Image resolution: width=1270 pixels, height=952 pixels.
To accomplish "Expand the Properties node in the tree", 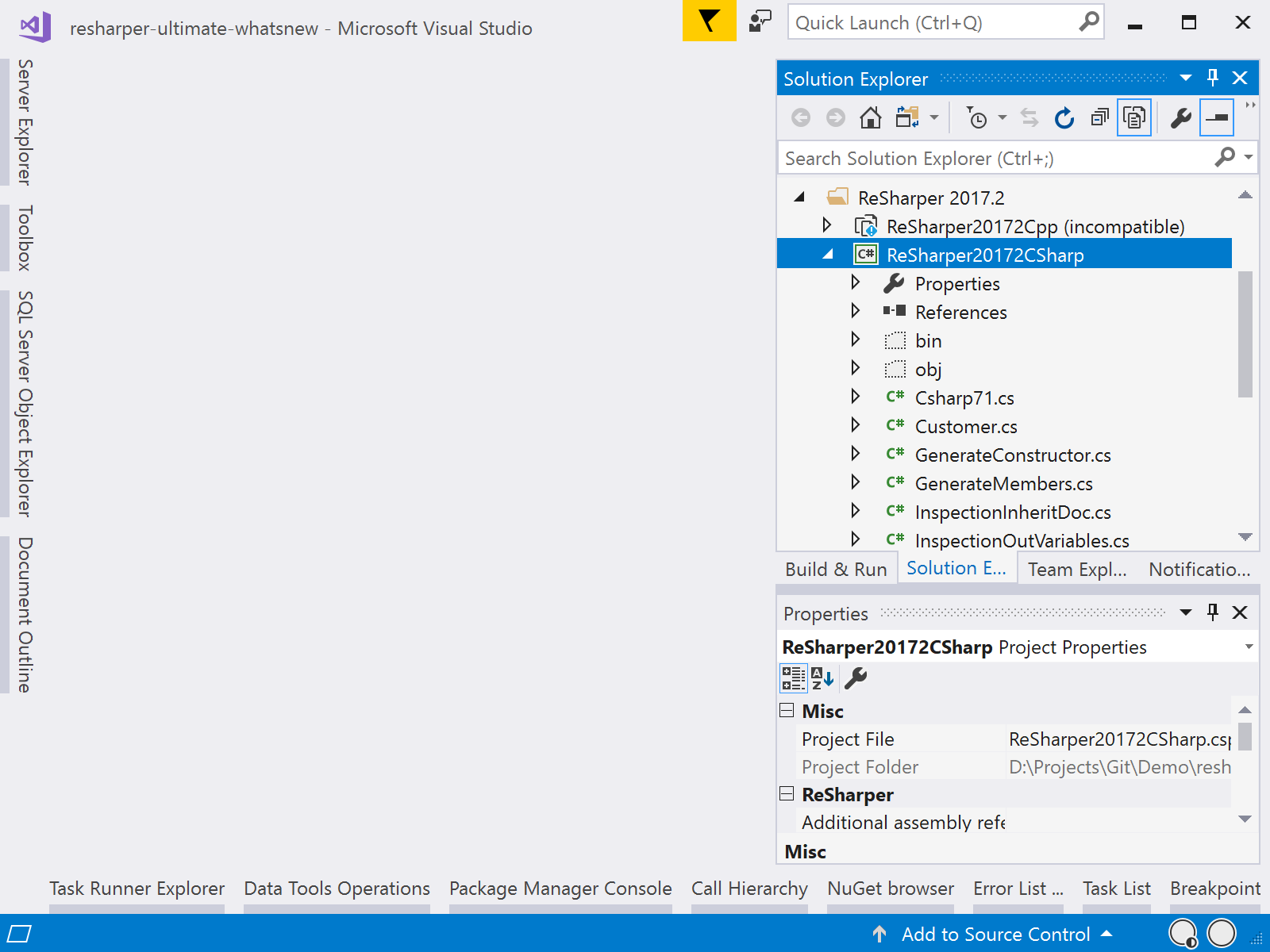I will (x=856, y=282).
